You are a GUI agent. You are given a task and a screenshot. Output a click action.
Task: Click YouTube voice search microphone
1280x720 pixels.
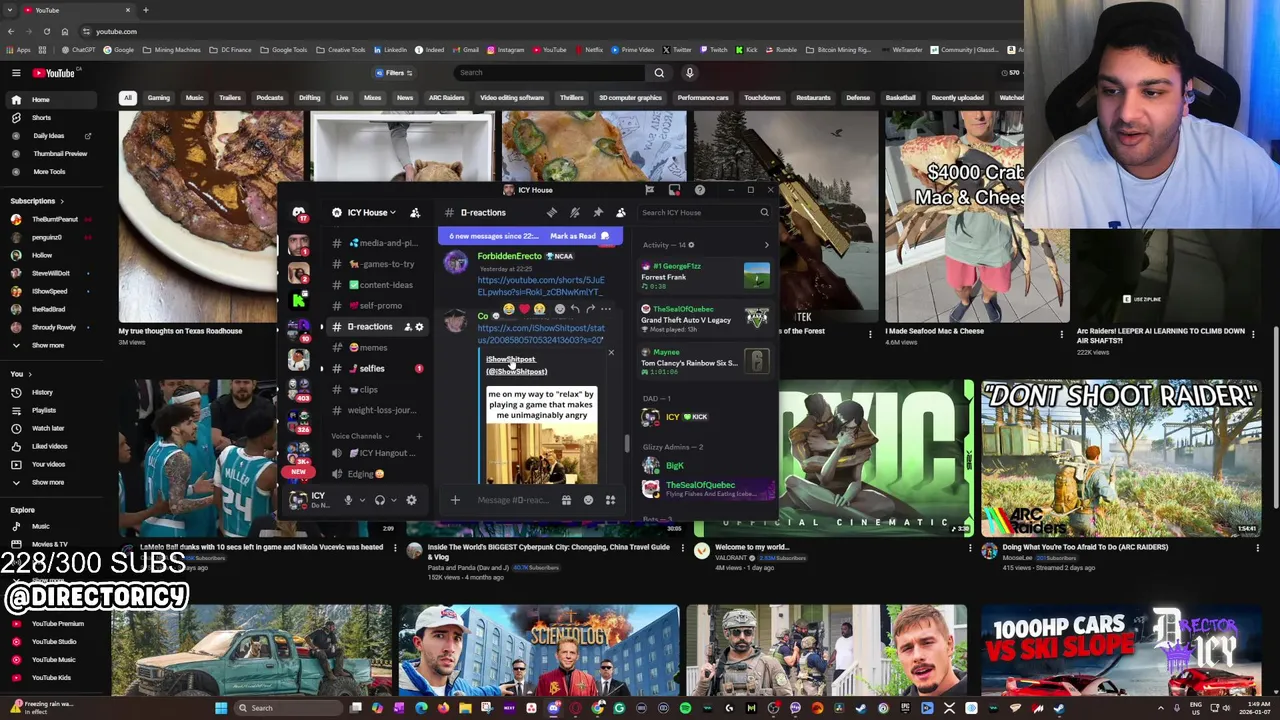pos(689,73)
